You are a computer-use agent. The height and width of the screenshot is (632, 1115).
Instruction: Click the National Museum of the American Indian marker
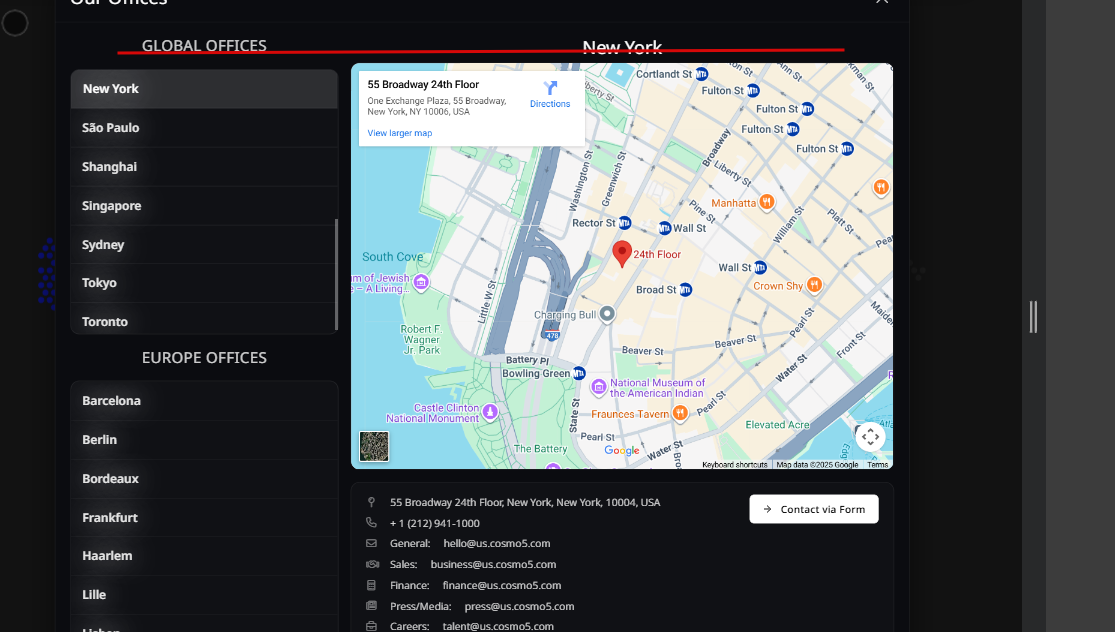click(599, 387)
